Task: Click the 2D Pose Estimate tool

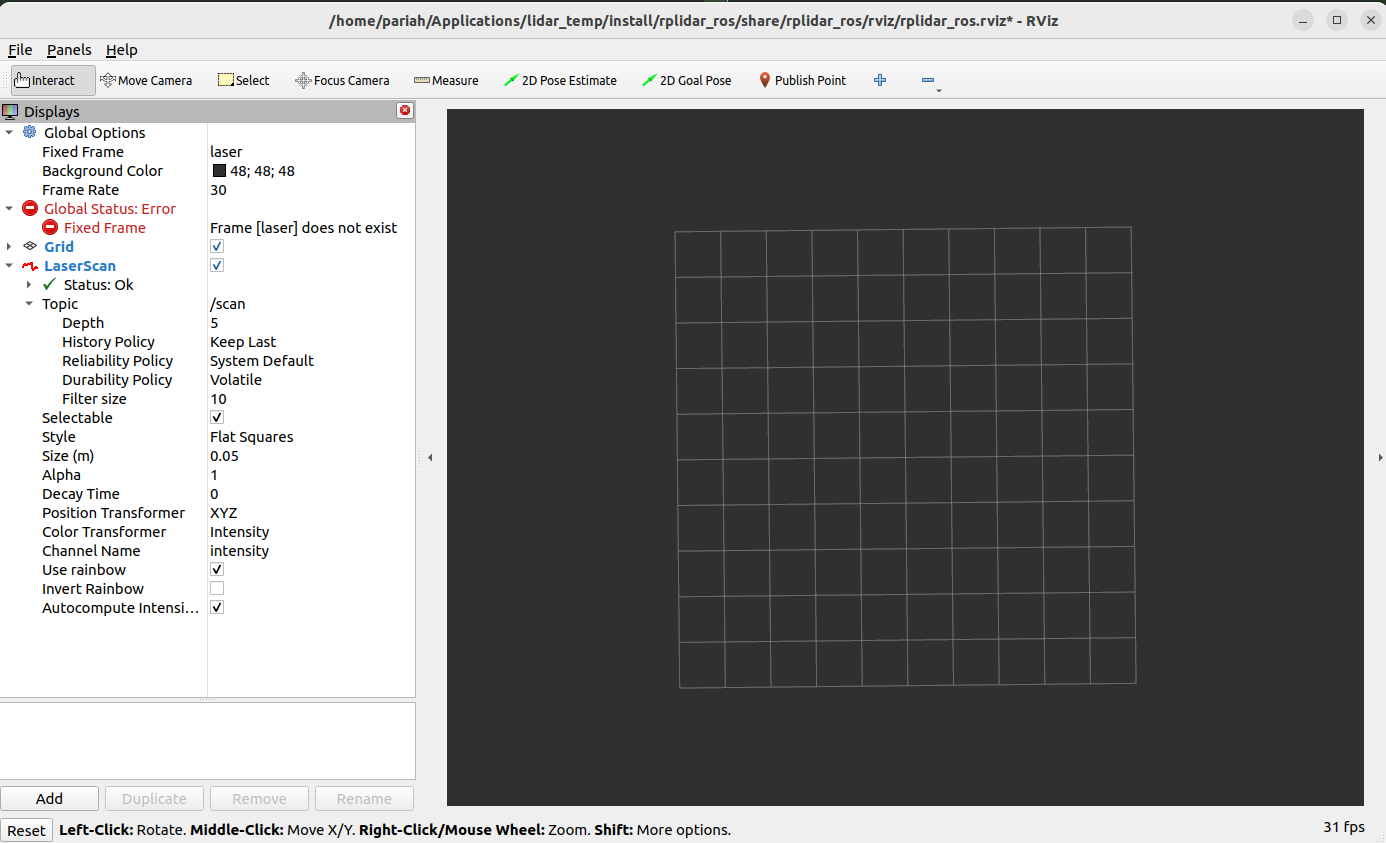Action: click(x=560, y=80)
